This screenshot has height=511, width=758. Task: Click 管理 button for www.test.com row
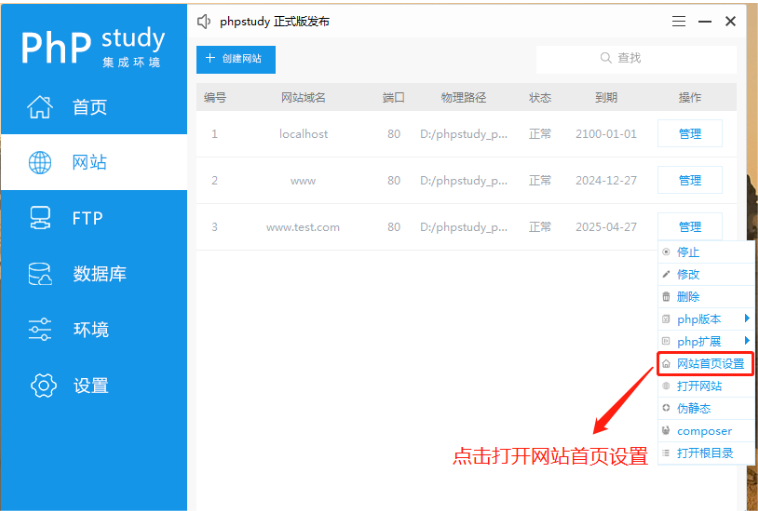coord(690,226)
